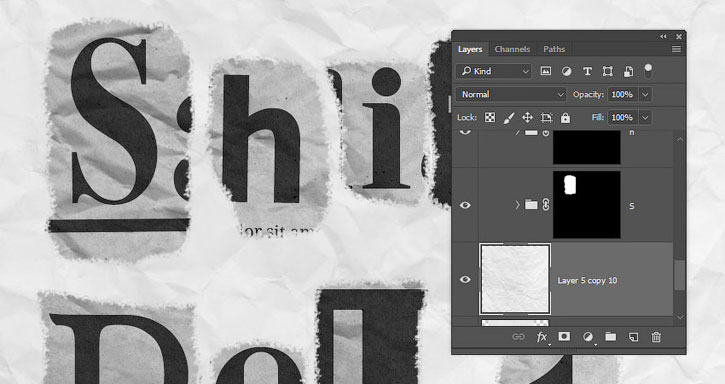
Task: Toggle layer filtering switch
Action: [648, 71]
